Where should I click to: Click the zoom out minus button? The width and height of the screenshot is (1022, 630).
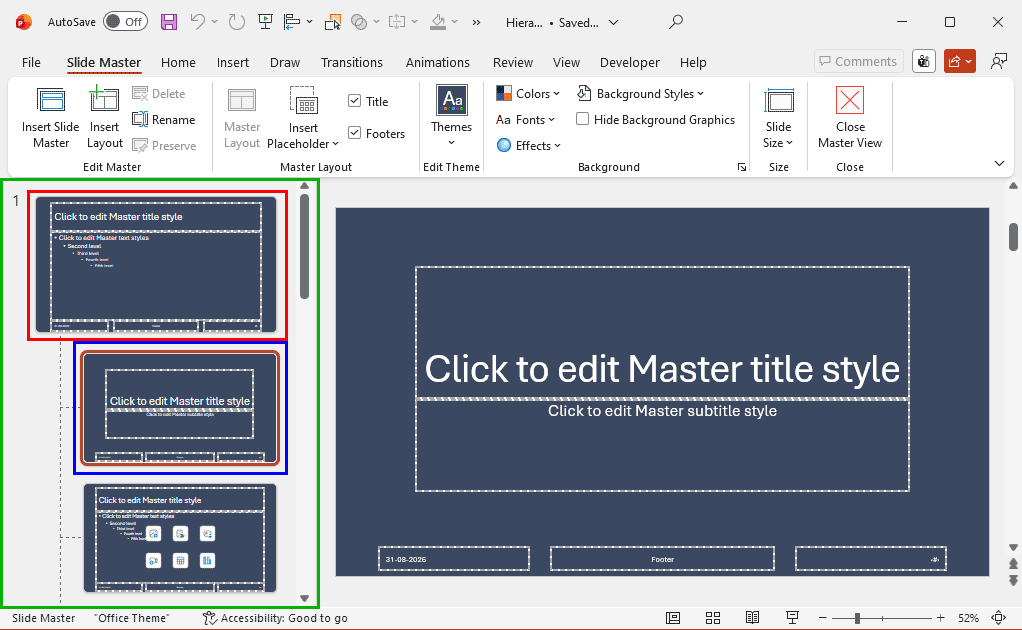823,618
